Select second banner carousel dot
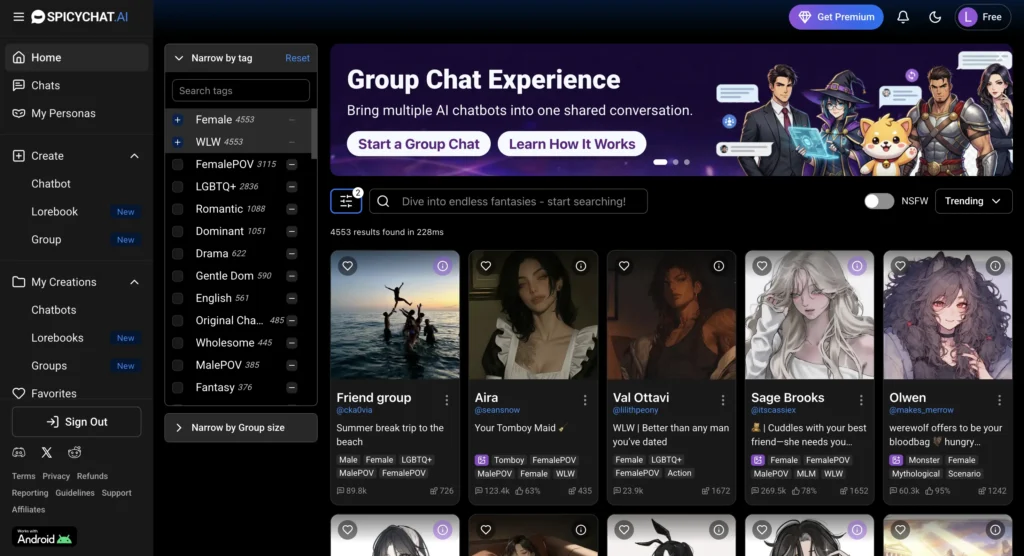This screenshot has height=556, width=1024. pyautogui.click(x=675, y=162)
